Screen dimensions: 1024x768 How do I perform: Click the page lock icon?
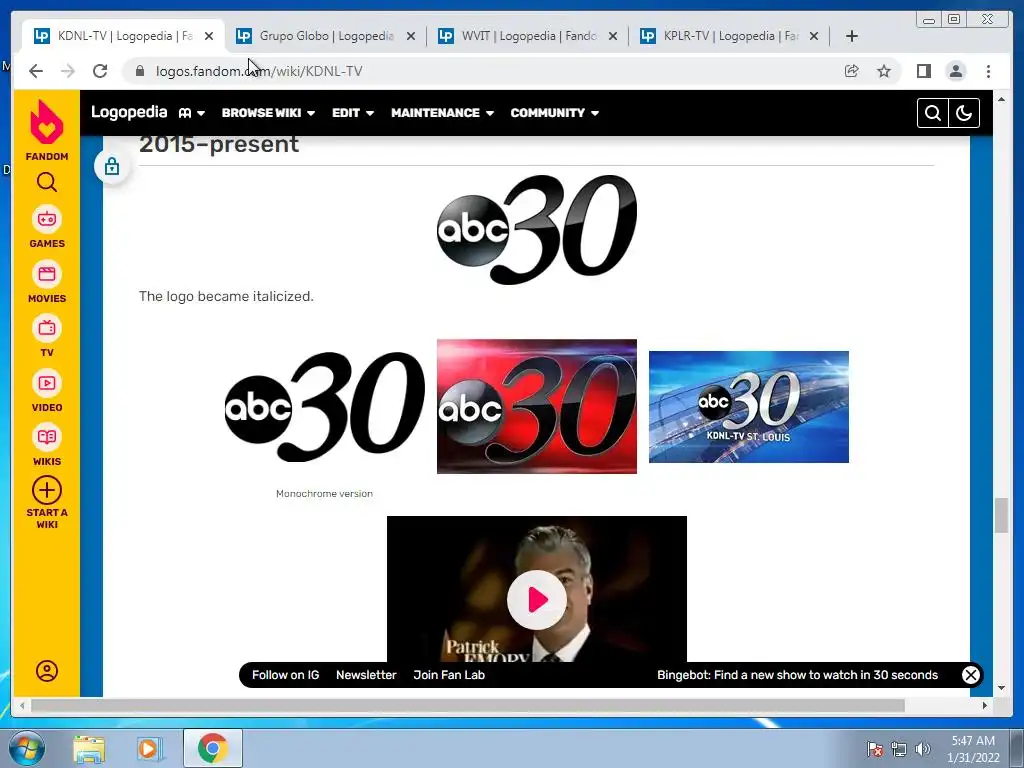pyautogui.click(x=112, y=167)
